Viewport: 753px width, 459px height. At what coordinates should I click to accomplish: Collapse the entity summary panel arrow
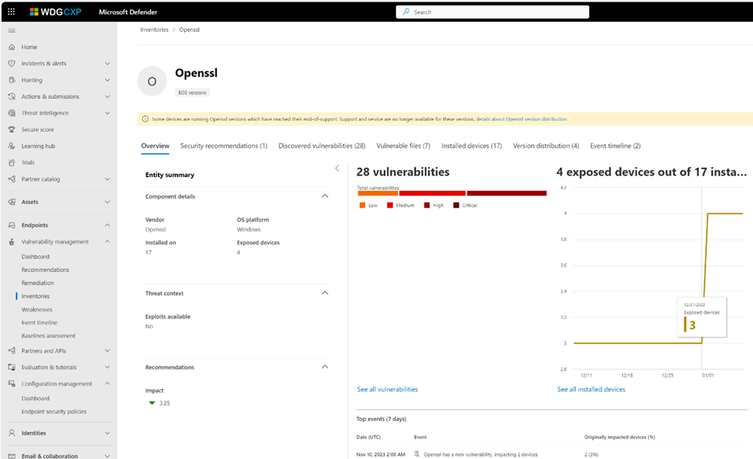337,168
